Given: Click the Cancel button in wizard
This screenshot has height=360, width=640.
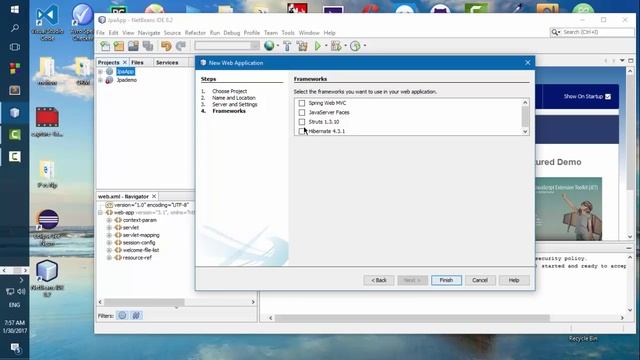Looking at the screenshot, I should pos(480,280).
